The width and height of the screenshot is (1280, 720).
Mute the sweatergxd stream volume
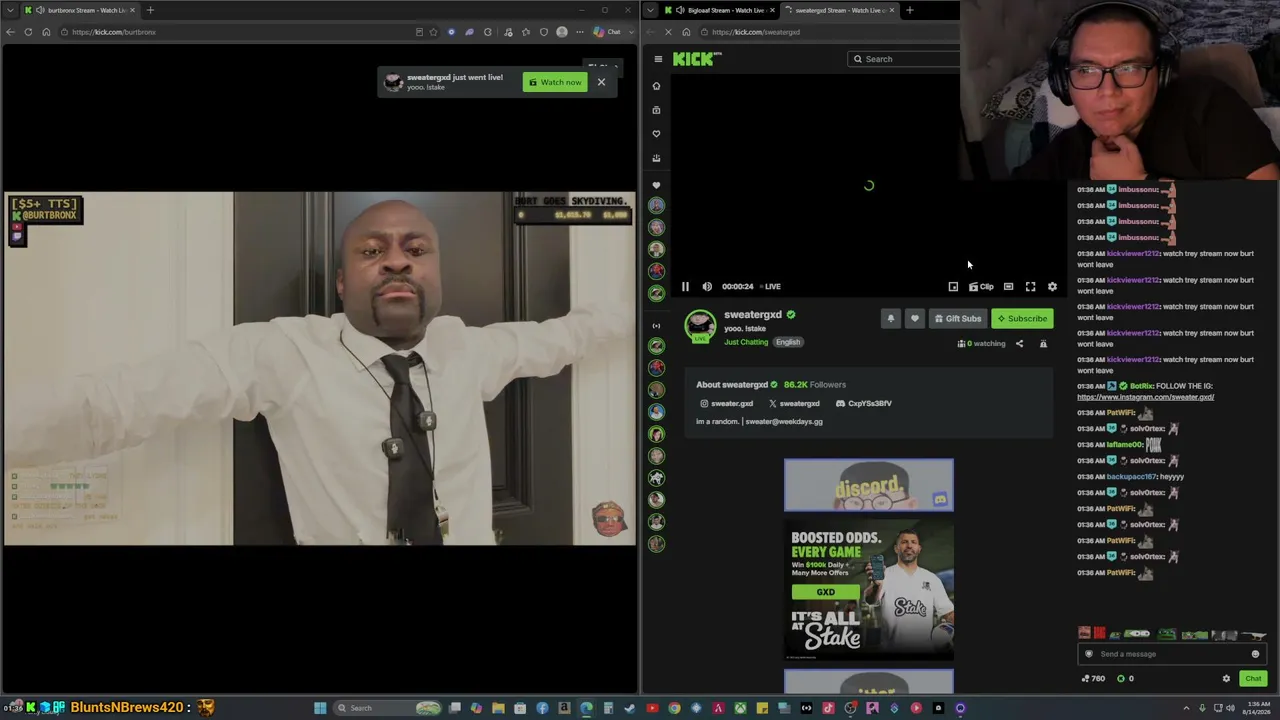pos(707,287)
